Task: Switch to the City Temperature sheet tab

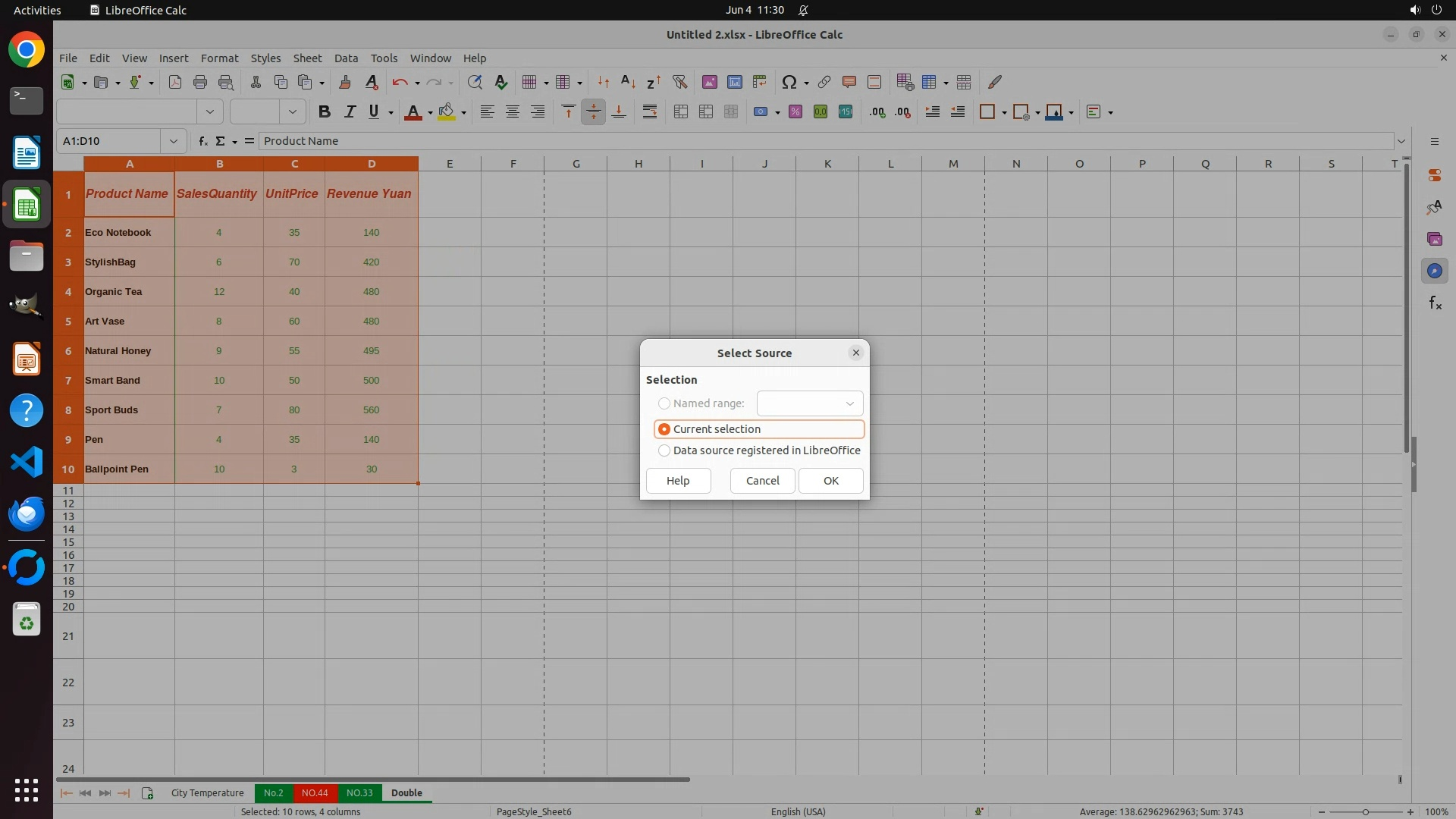Action: coord(207,793)
